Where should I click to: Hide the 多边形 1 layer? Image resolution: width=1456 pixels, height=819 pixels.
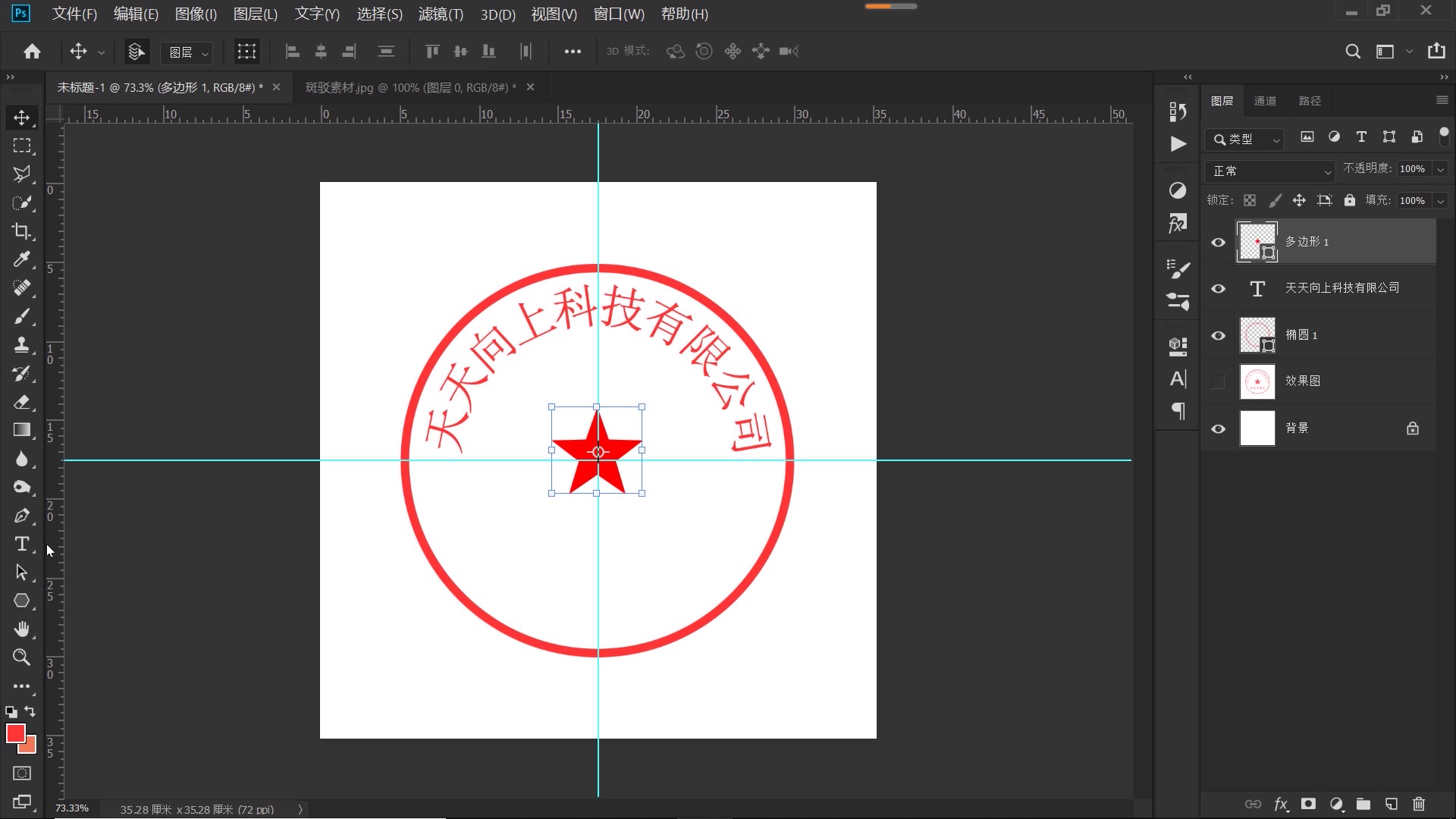point(1218,242)
